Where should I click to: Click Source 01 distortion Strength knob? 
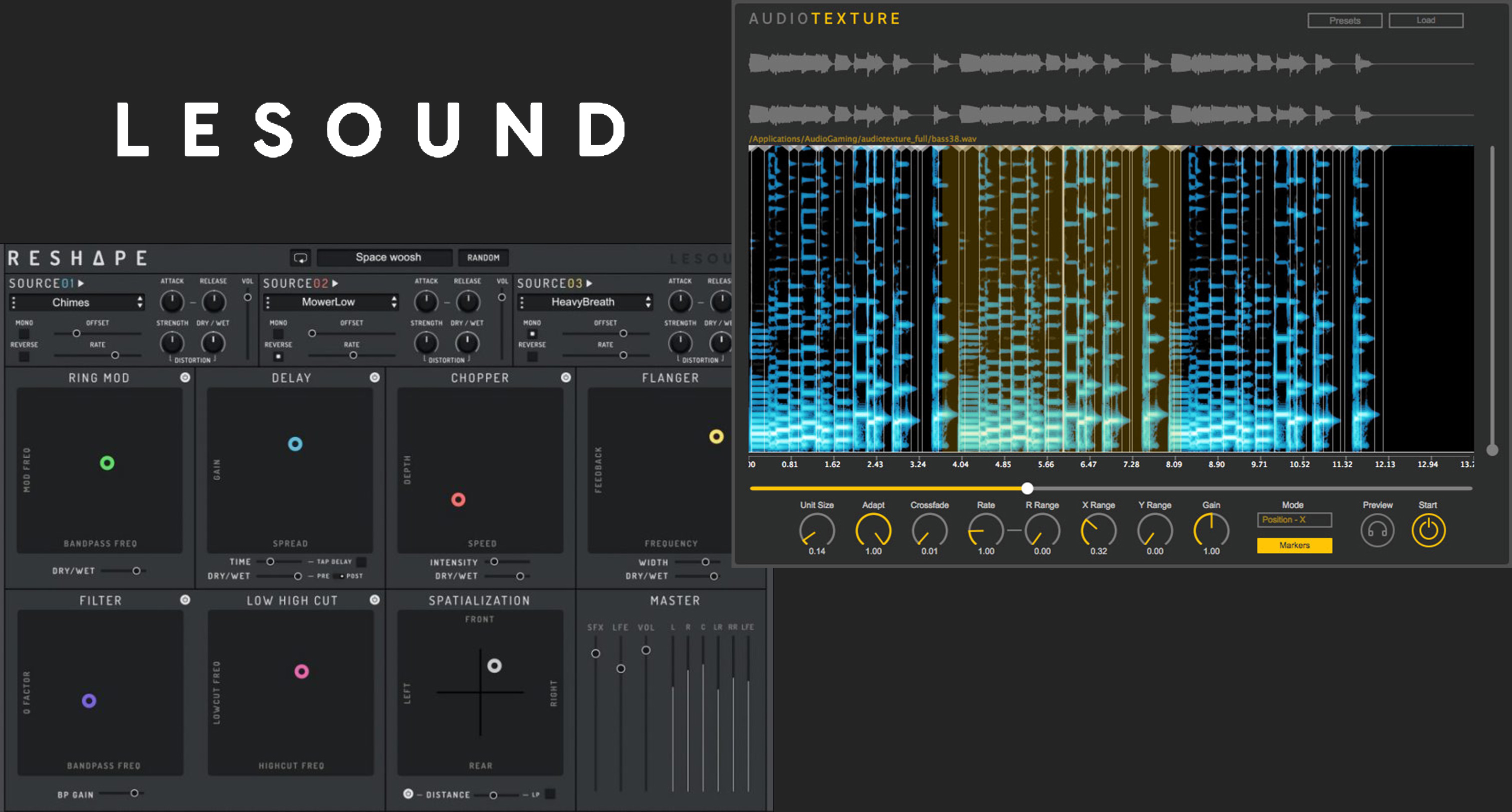click(x=172, y=343)
